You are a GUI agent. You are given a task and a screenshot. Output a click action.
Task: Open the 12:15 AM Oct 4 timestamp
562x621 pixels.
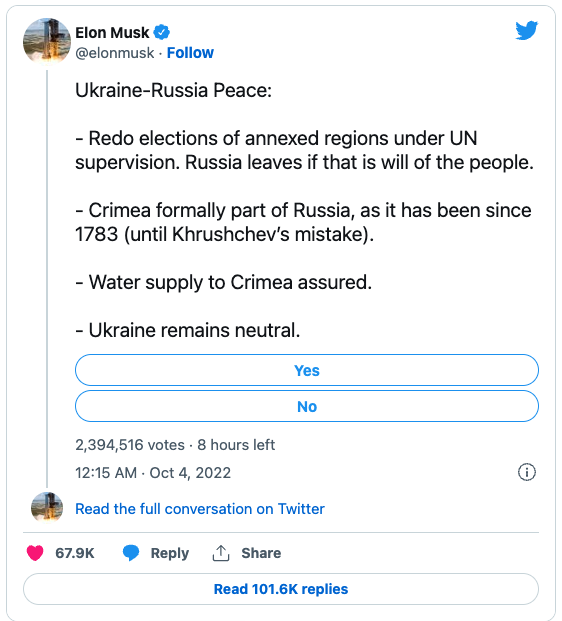[153, 473]
